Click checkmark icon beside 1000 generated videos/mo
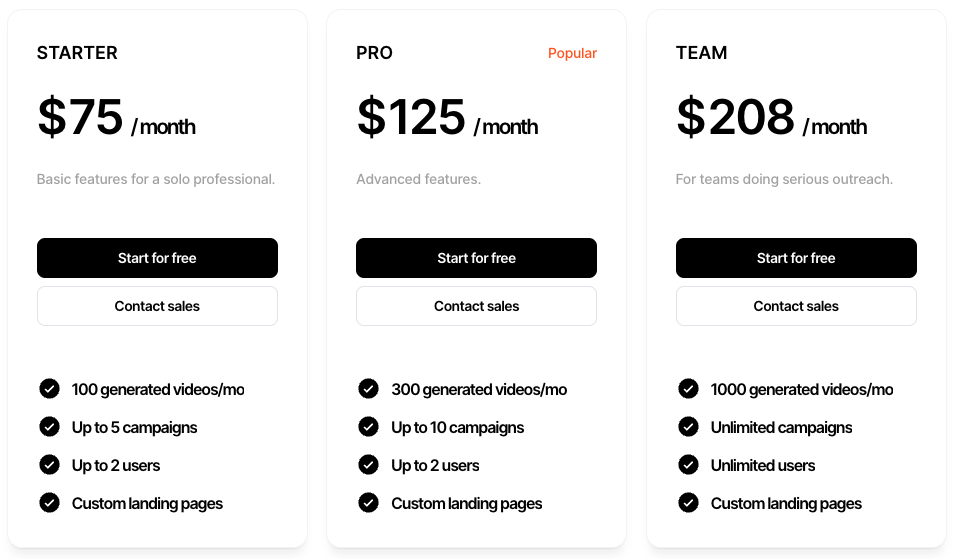Screen dimensions: 959x559 point(688,389)
